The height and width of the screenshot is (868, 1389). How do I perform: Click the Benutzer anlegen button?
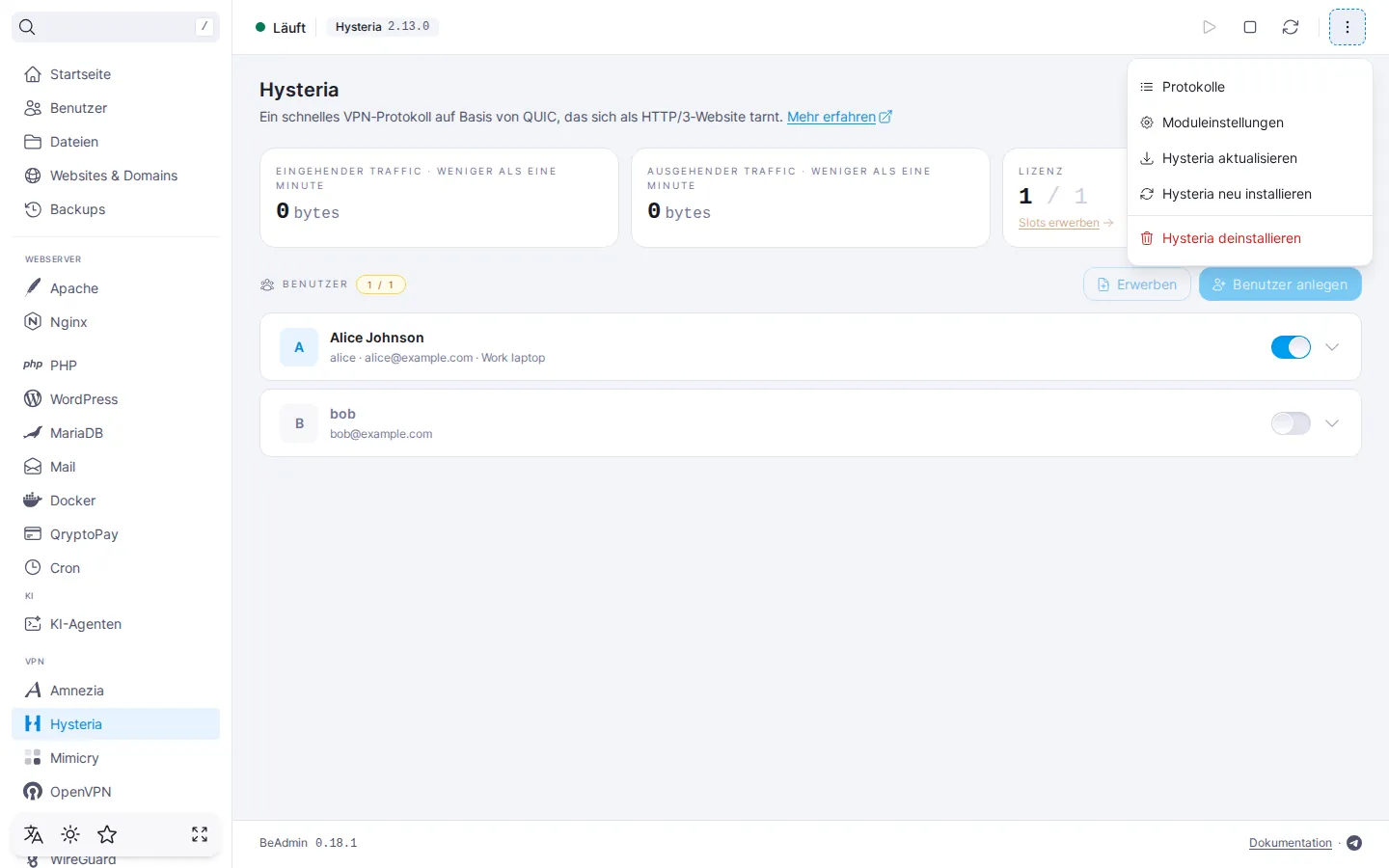[1280, 285]
